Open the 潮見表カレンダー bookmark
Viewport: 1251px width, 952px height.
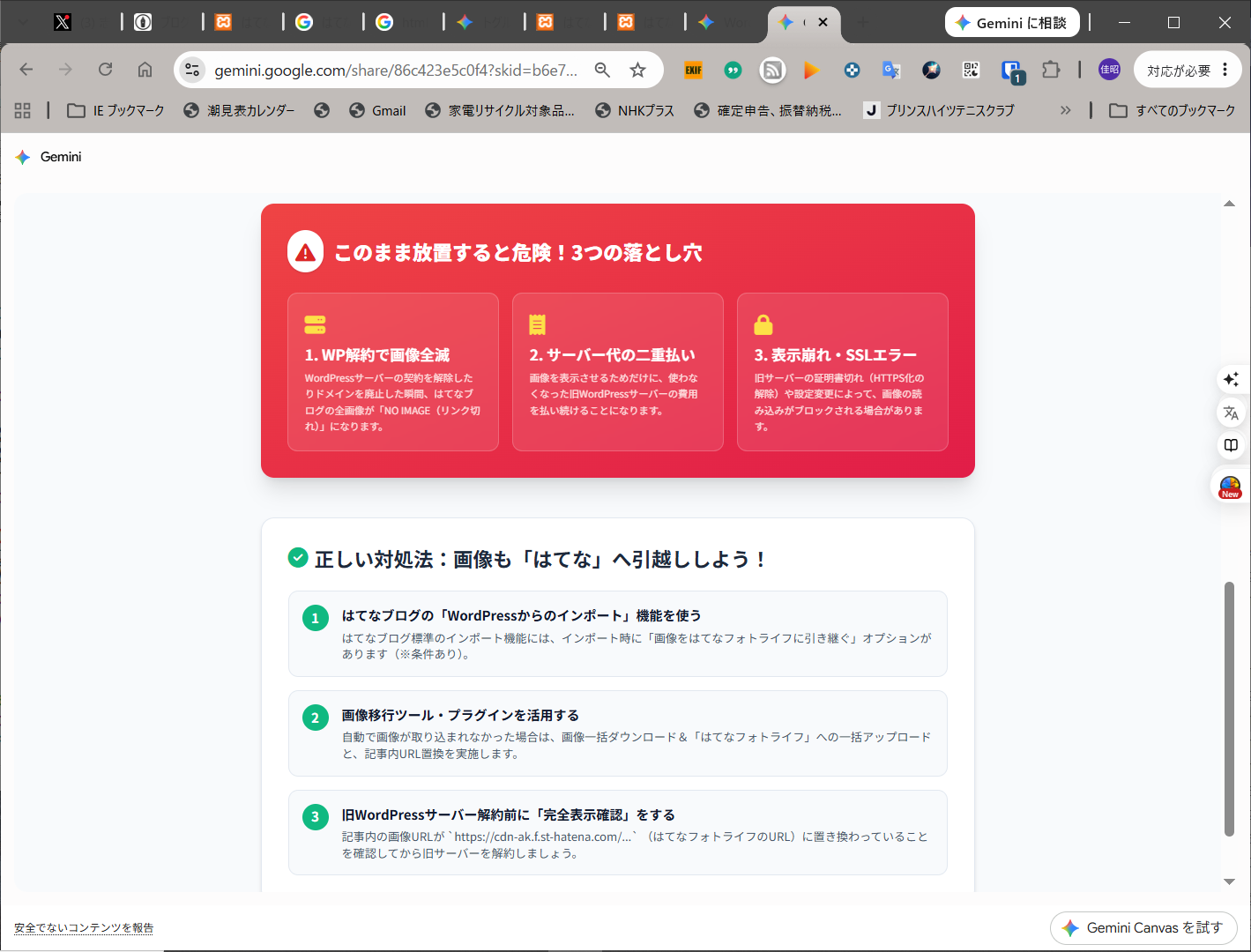239,110
